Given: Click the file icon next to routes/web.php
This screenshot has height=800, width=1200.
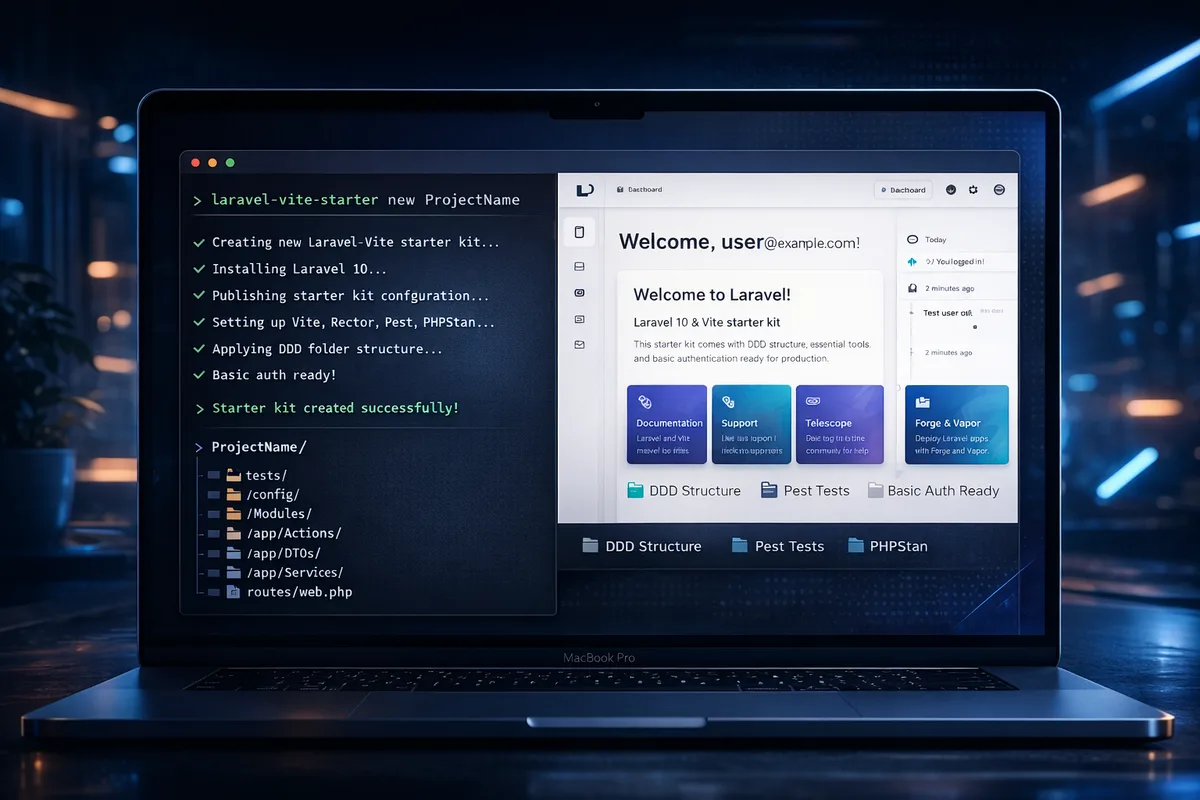Looking at the screenshot, I should tap(234, 592).
